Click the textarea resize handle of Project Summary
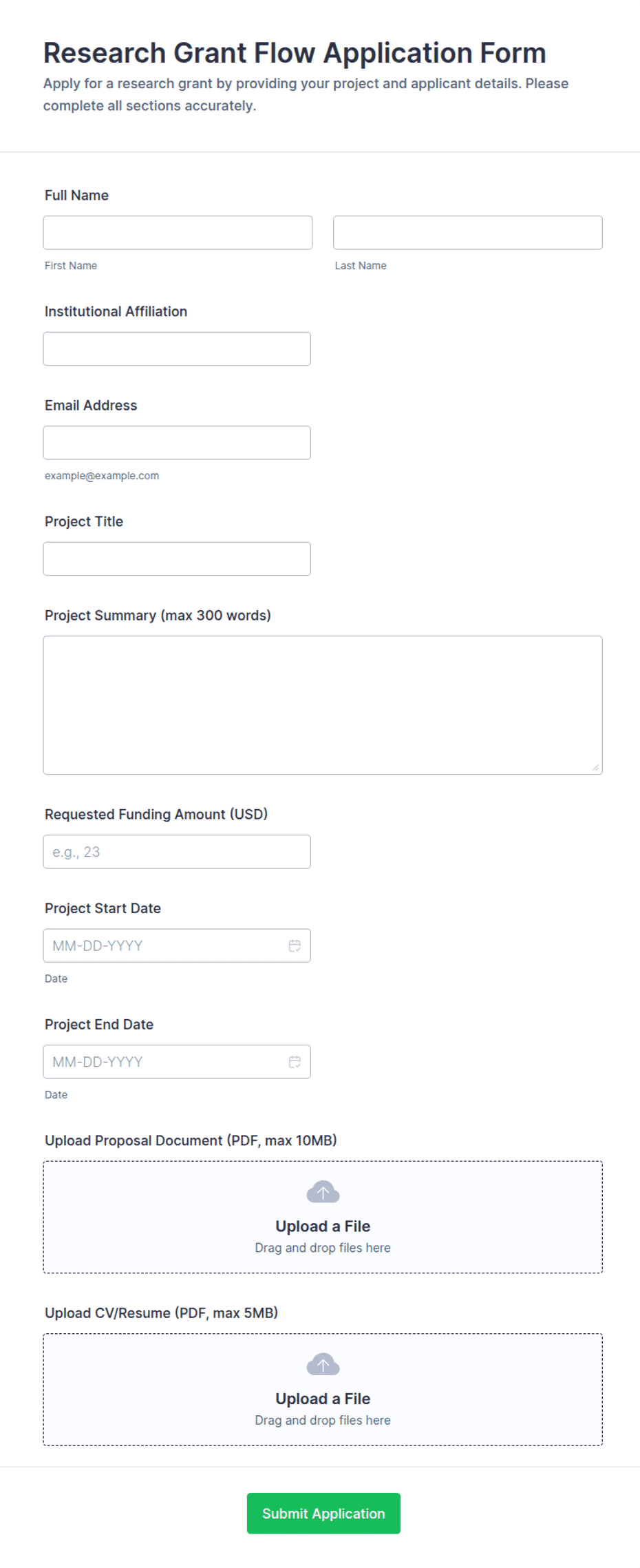Image resolution: width=640 pixels, height=1568 pixels. point(595,767)
